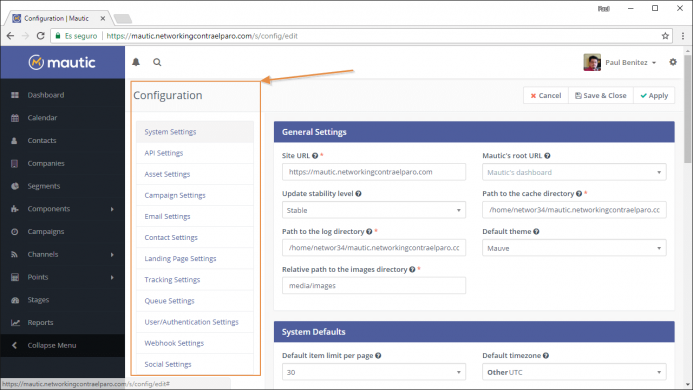The image size is (693, 390).
Task: Click the Channels RSS icon
Action: click(x=15, y=254)
